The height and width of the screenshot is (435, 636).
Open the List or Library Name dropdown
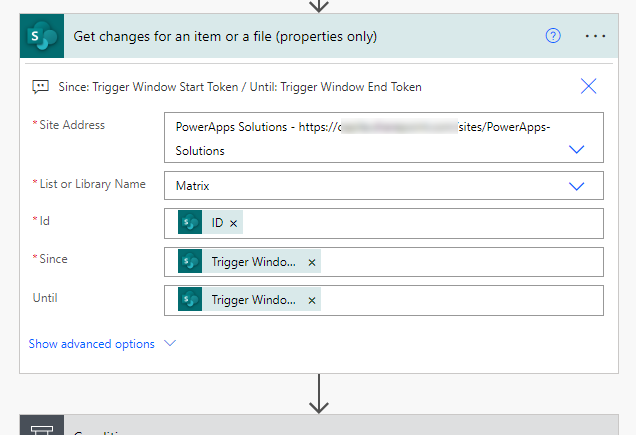(x=576, y=186)
